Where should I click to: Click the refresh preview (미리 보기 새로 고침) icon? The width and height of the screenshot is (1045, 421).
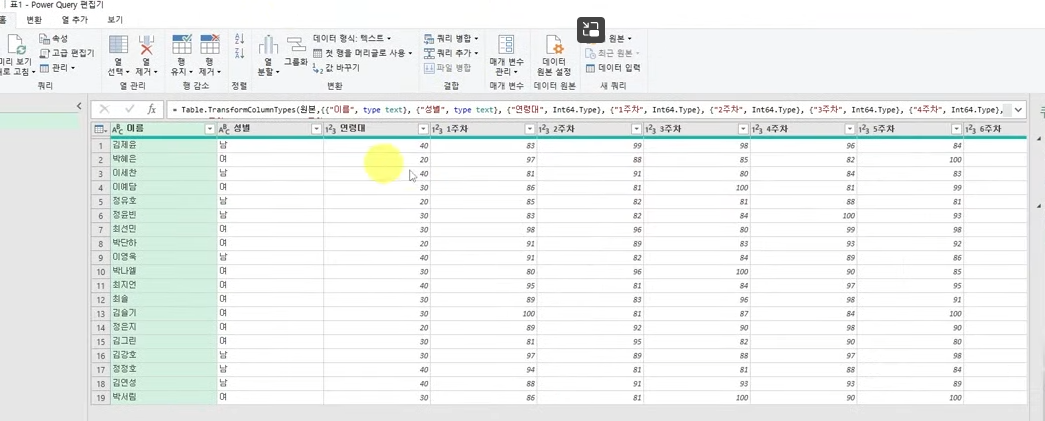[16, 45]
